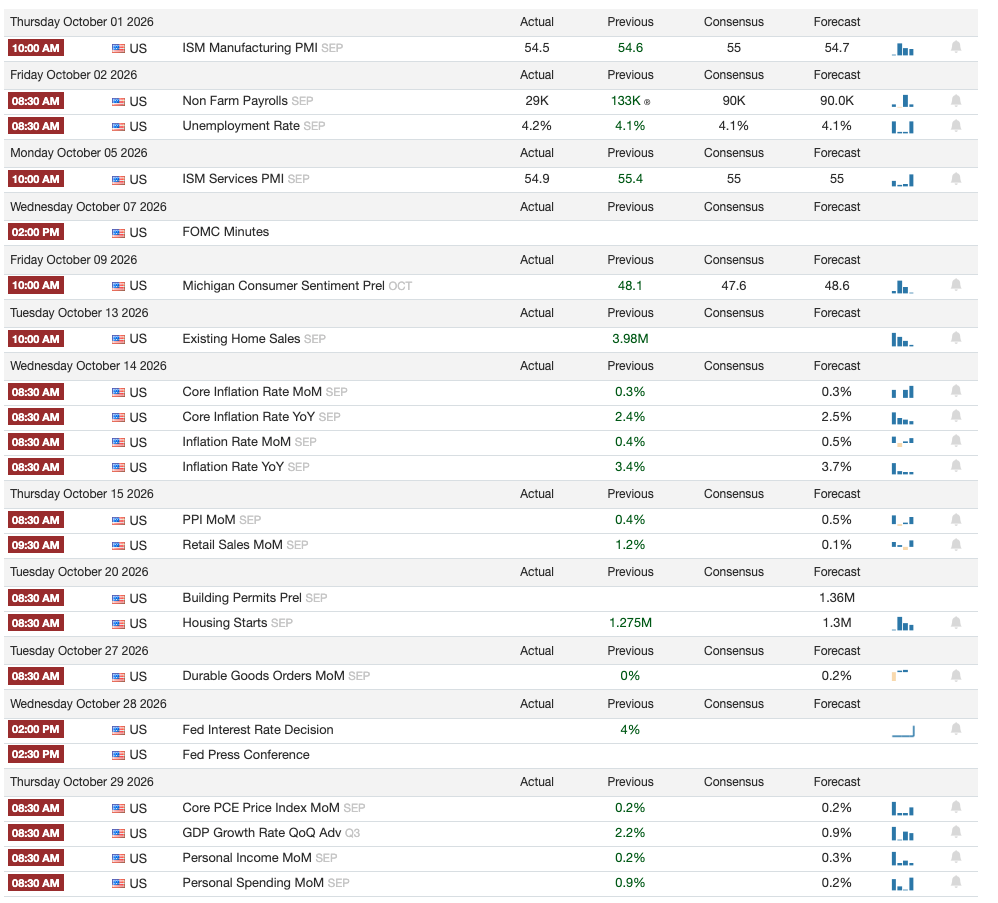The height and width of the screenshot is (903, 998).
Task: Open the ISM Services PMI event link
Action: [233, 179]
